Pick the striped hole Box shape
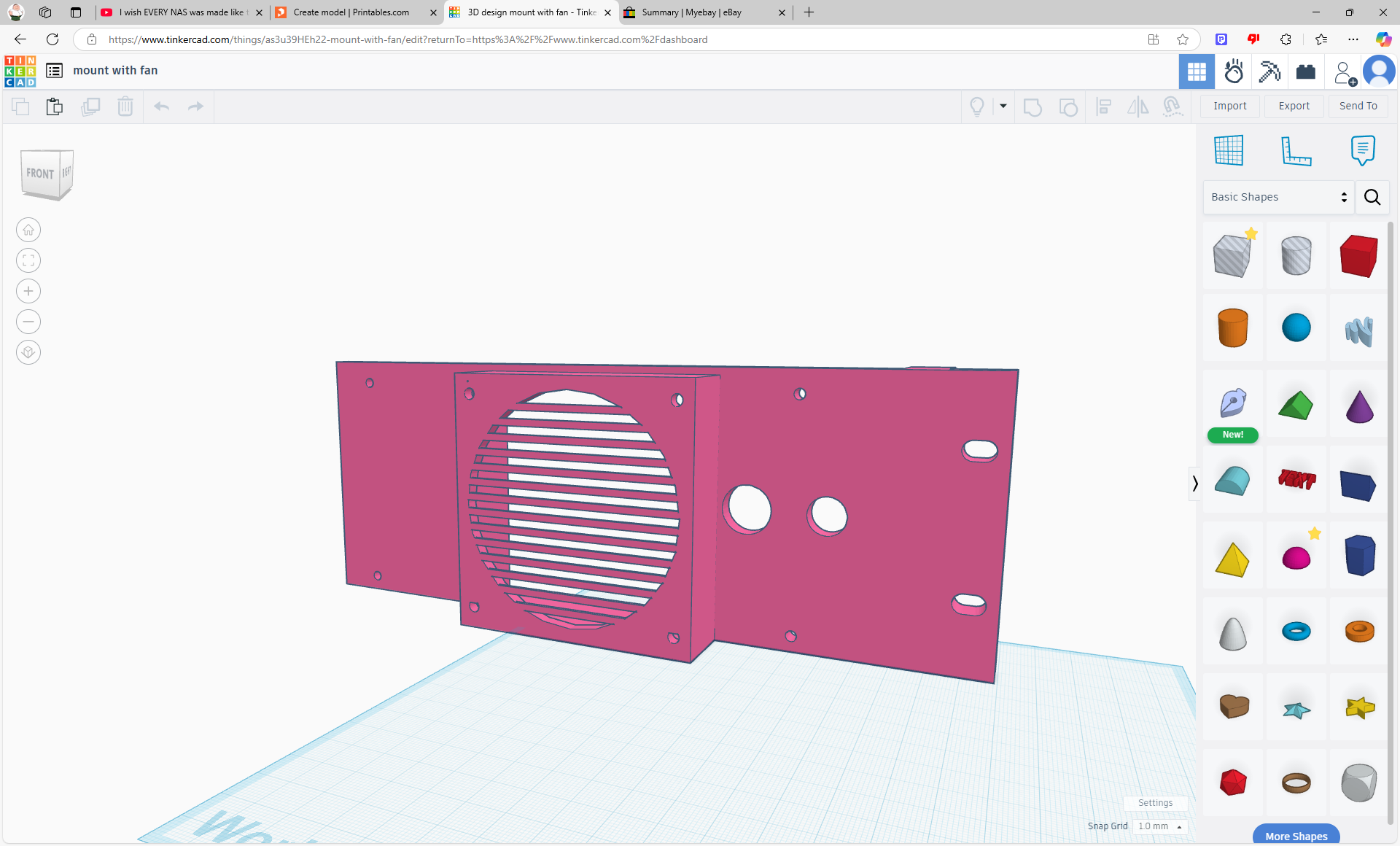 [1232, 256]
